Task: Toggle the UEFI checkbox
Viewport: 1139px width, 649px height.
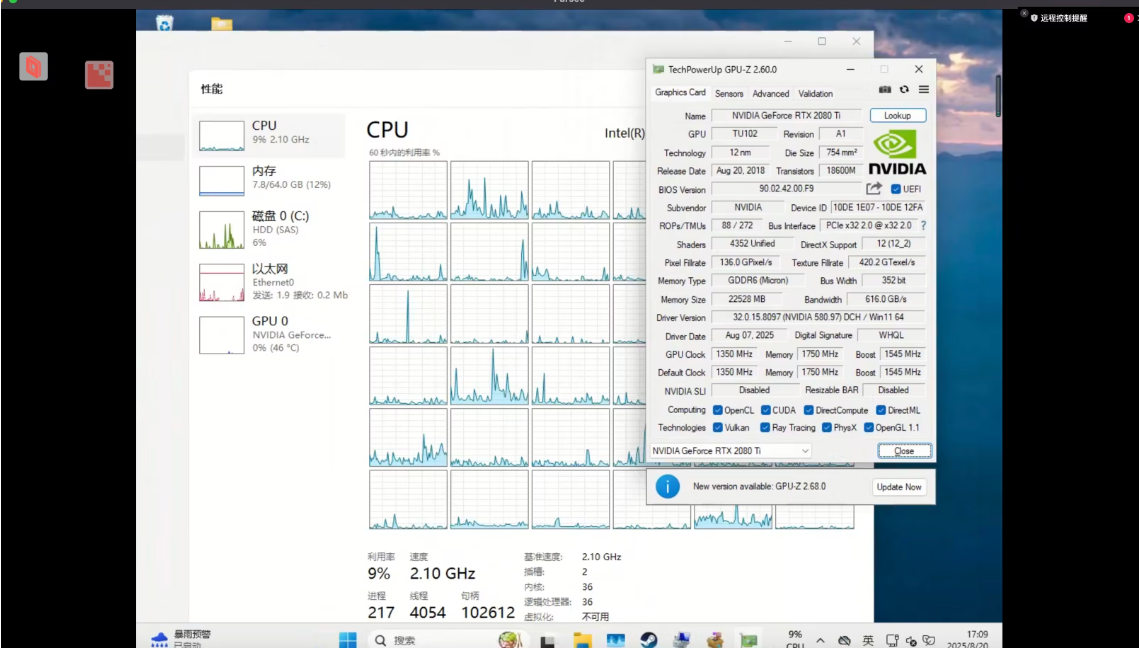Action: click(896, 189)
